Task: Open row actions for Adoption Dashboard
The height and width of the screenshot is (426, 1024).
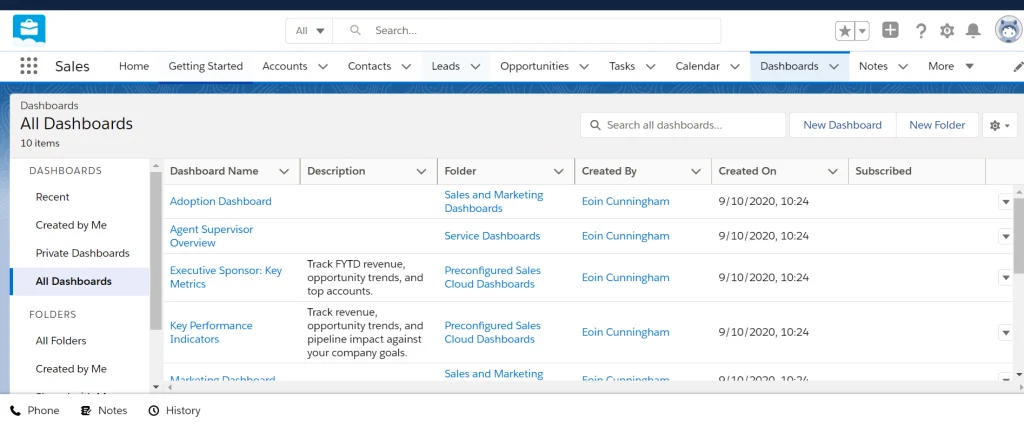Action: [1006, 202]
